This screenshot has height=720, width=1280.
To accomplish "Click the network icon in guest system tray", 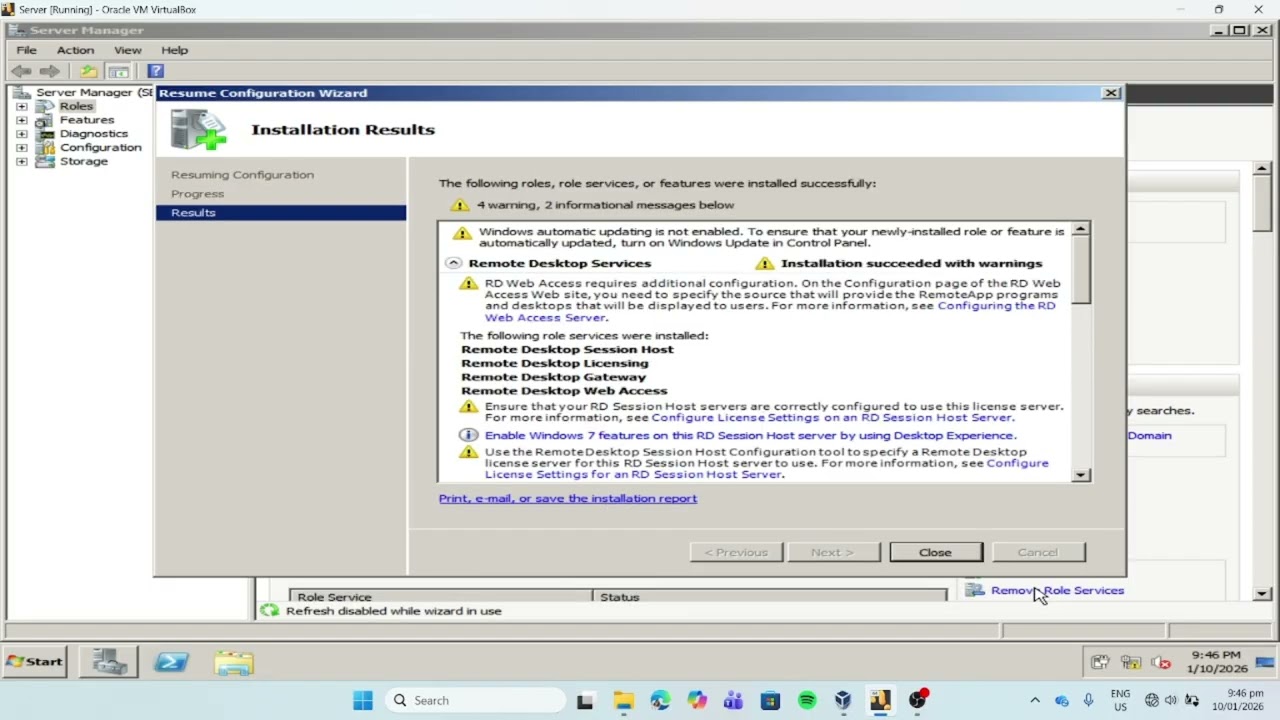I will [x=1131, y=662].
